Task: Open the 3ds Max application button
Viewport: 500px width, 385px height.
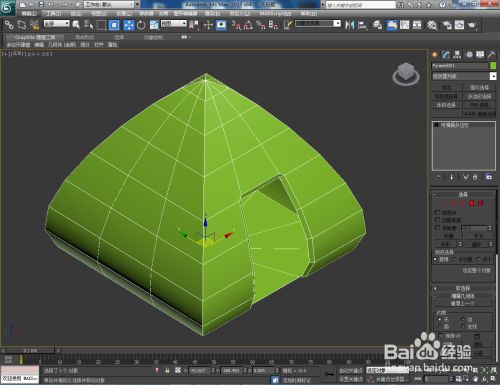Action: (7, 7)
